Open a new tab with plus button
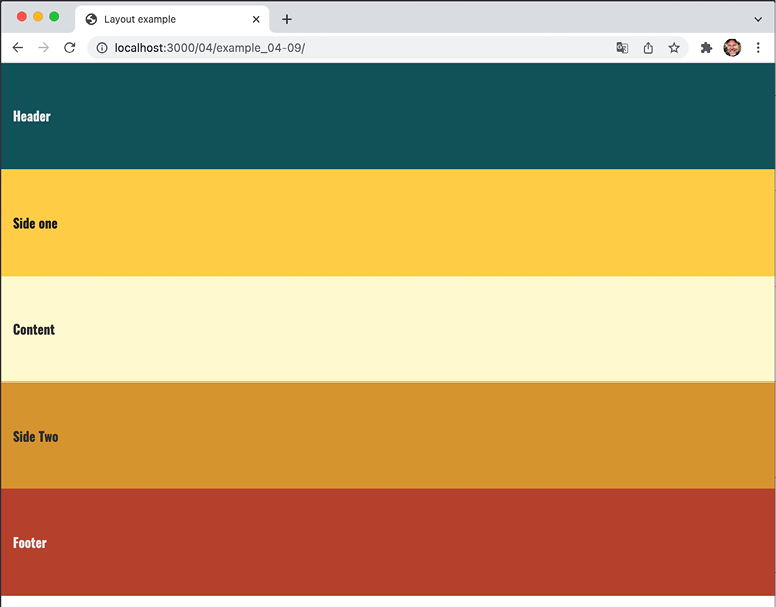This screenshot has width=776, height=607. pos(287,19)
